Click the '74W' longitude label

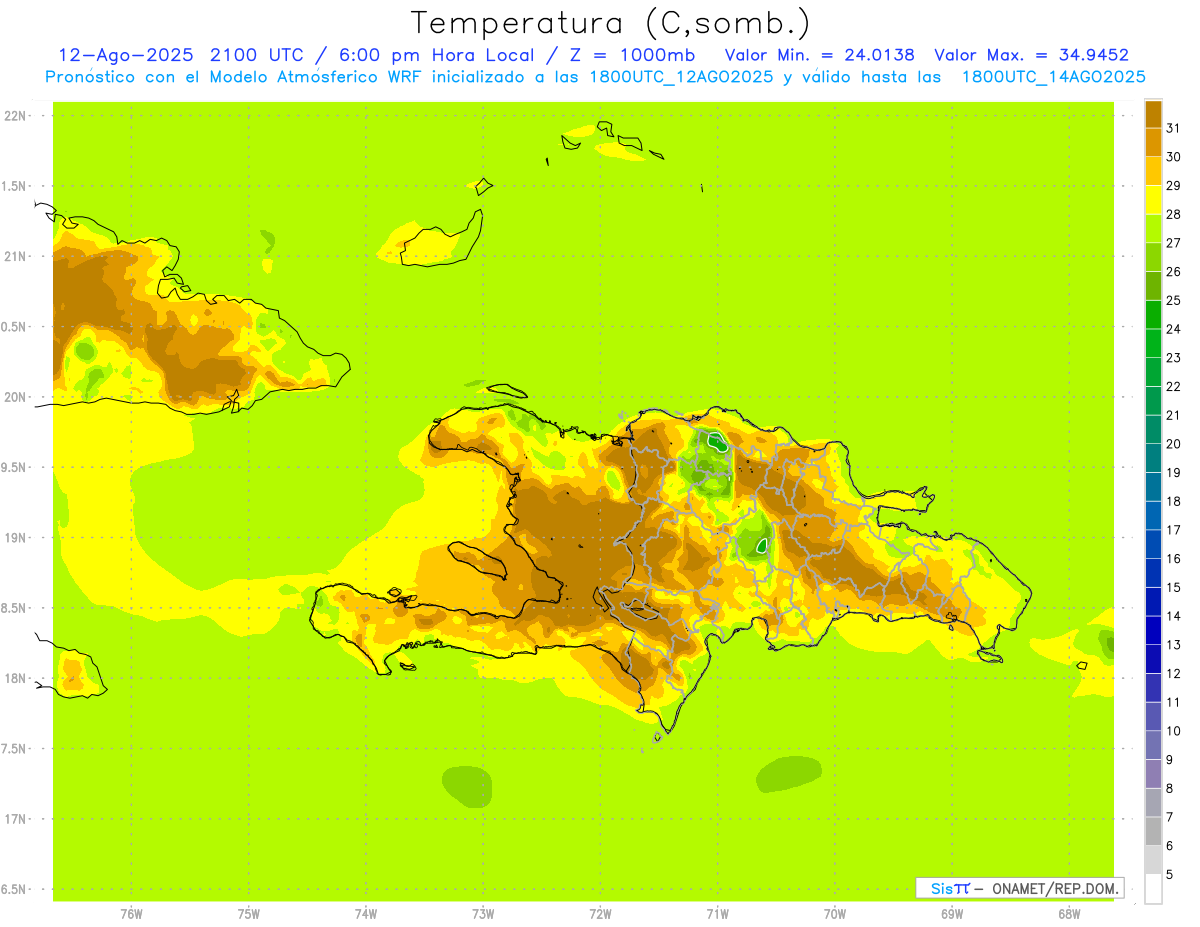pyautogui.click(x=366, y=914)
